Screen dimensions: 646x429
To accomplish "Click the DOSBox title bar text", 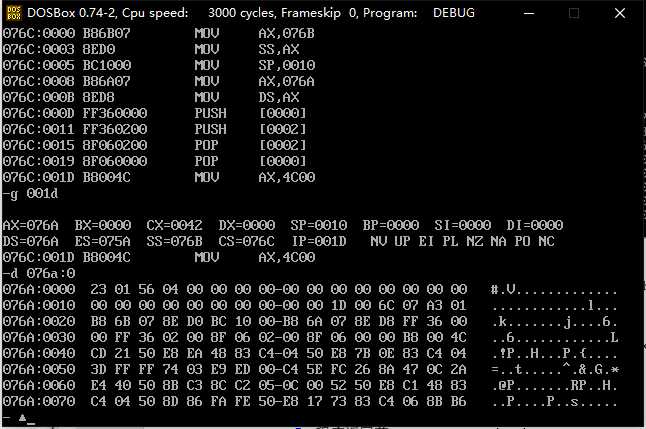I will pyautogui.click(x=250, y=13).
